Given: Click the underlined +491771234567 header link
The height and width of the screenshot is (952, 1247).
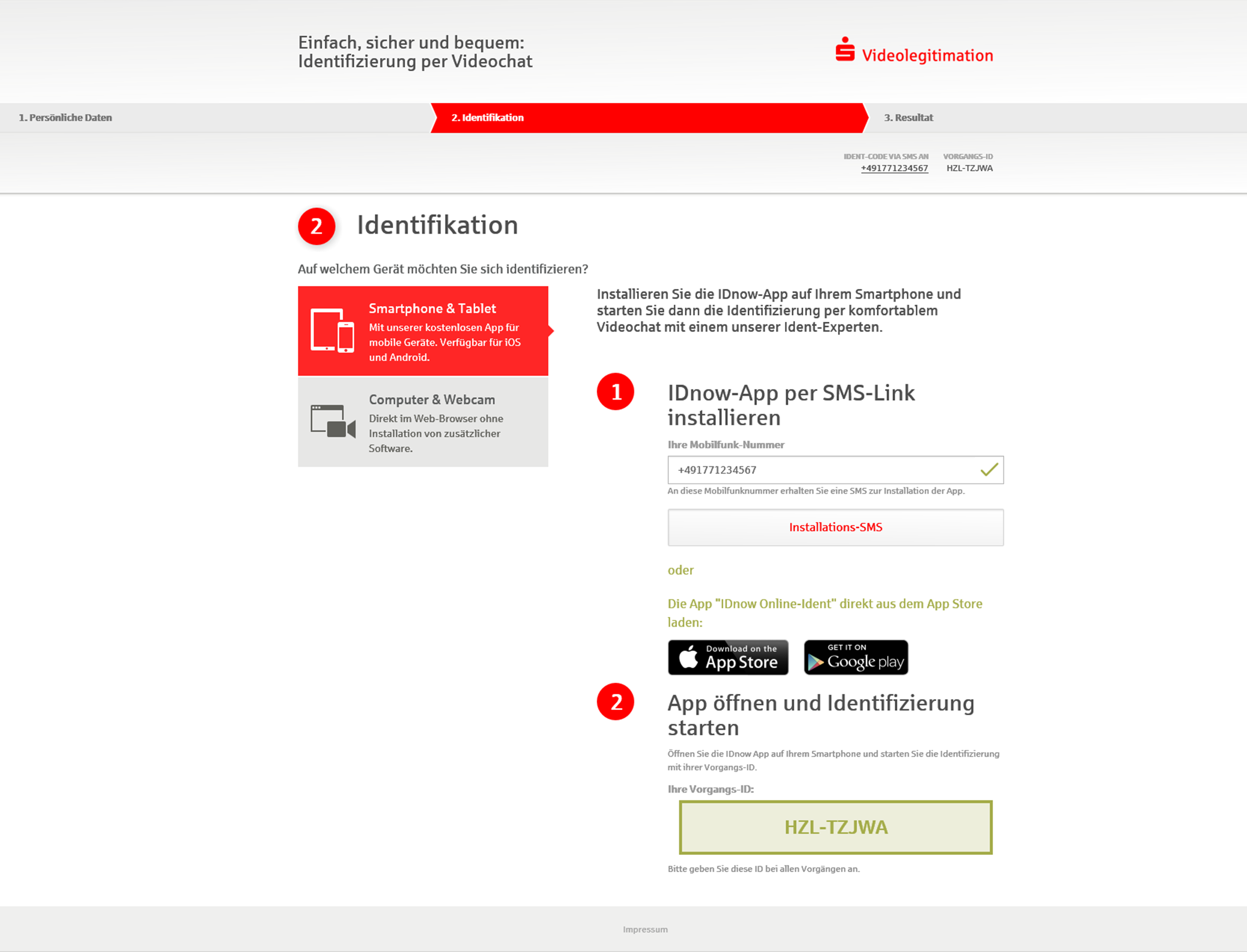Looking at the screenshot, I should tap(895, 168).
